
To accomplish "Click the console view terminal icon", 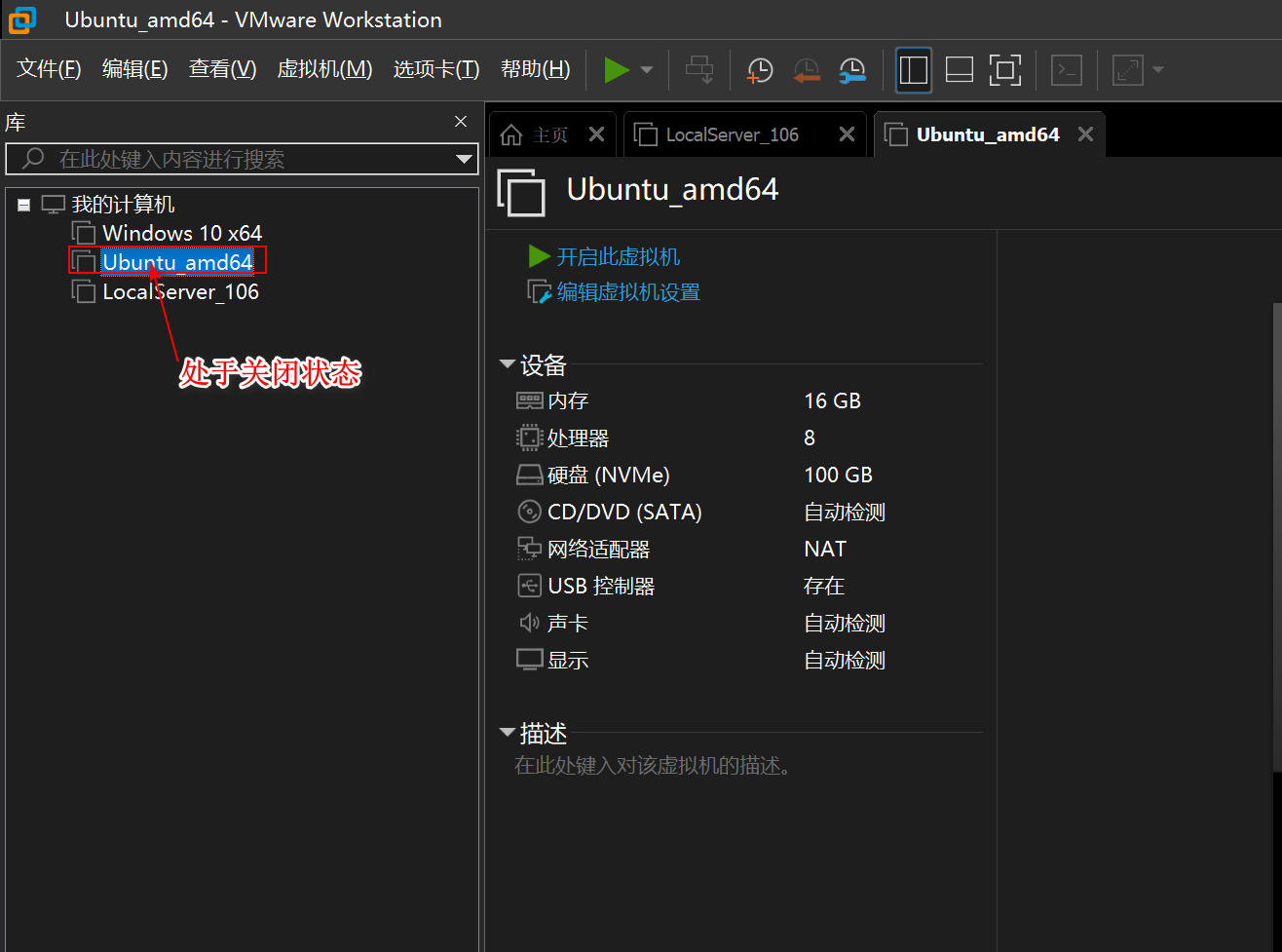I will (1067, 70).
